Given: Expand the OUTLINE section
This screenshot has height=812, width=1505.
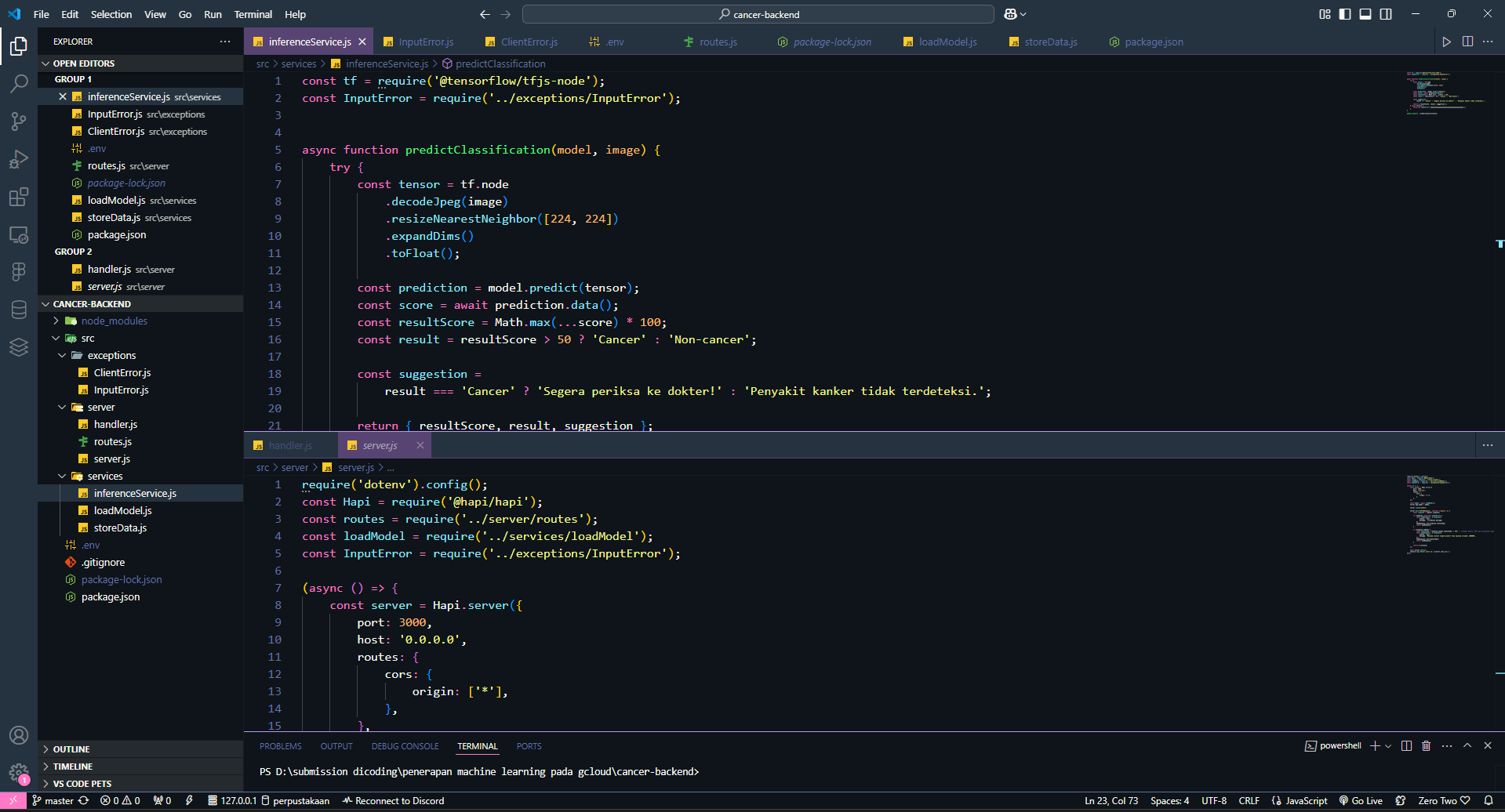Looking at the screenshot, I should pos(141,749).
